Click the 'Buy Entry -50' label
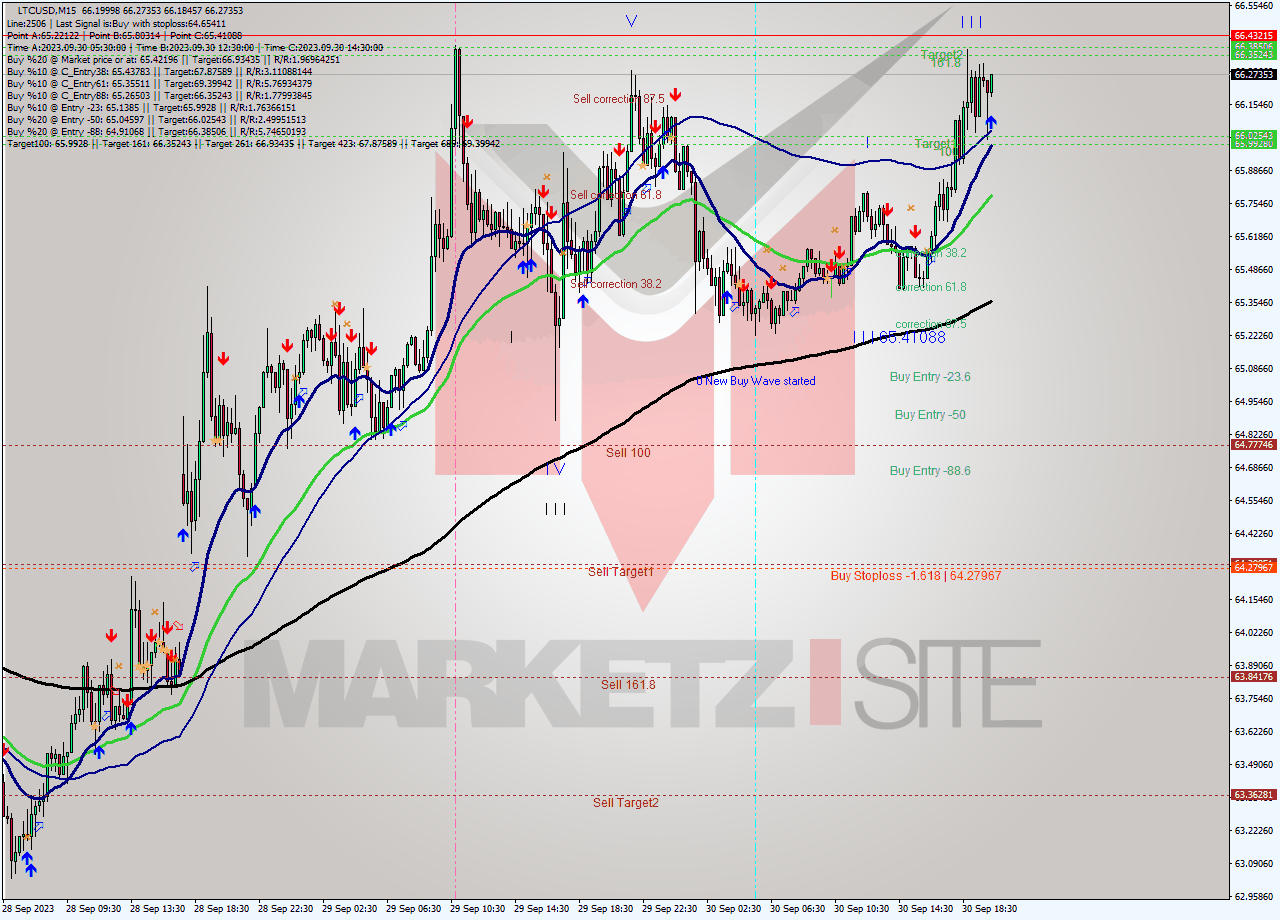The height and width of the screenshot is (920, 1280). coord(930,415)
